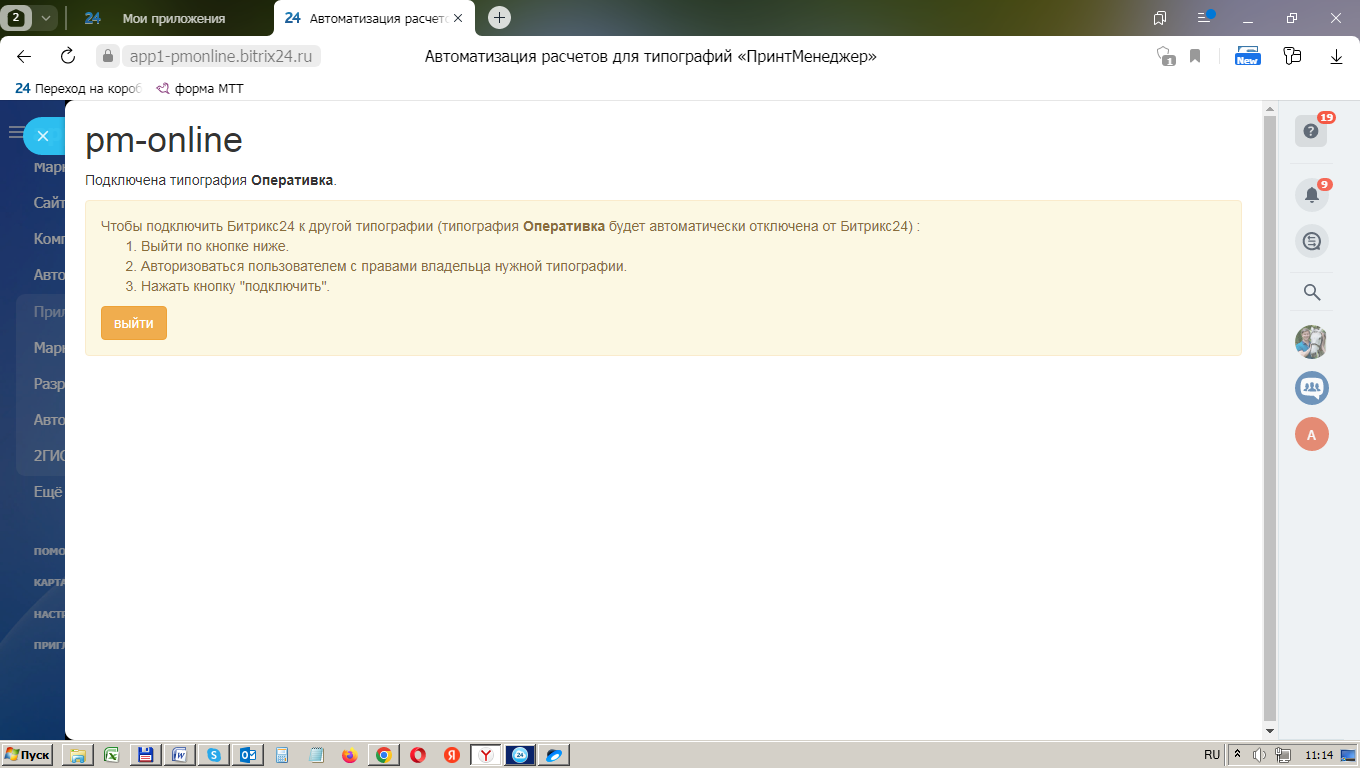
Task: Open notifications bell with 9 badge
Action: point(1312,195)
